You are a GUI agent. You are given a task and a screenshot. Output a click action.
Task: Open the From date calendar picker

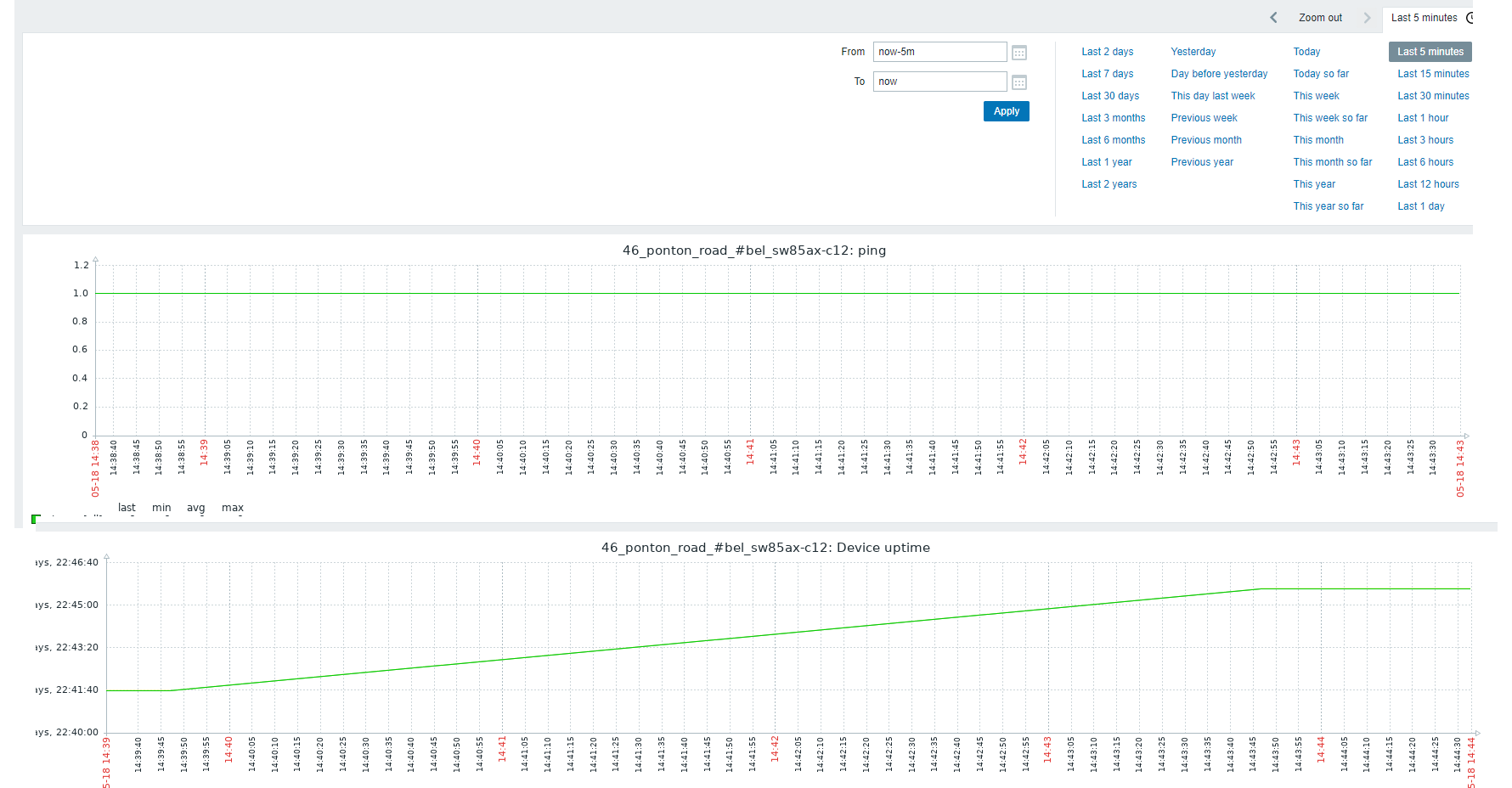tap(1019, 53)
